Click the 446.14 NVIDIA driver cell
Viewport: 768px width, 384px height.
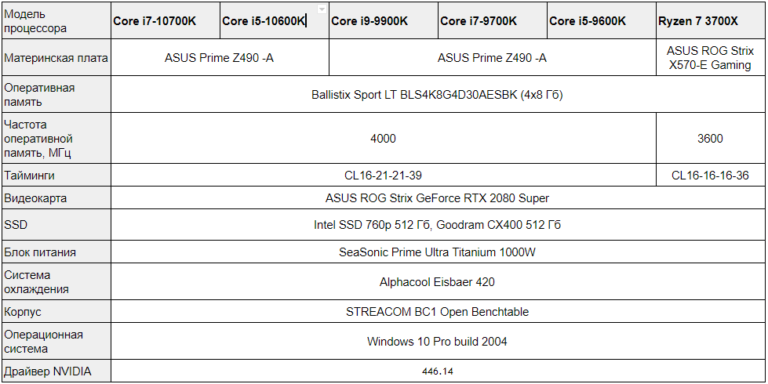[438, 371]
